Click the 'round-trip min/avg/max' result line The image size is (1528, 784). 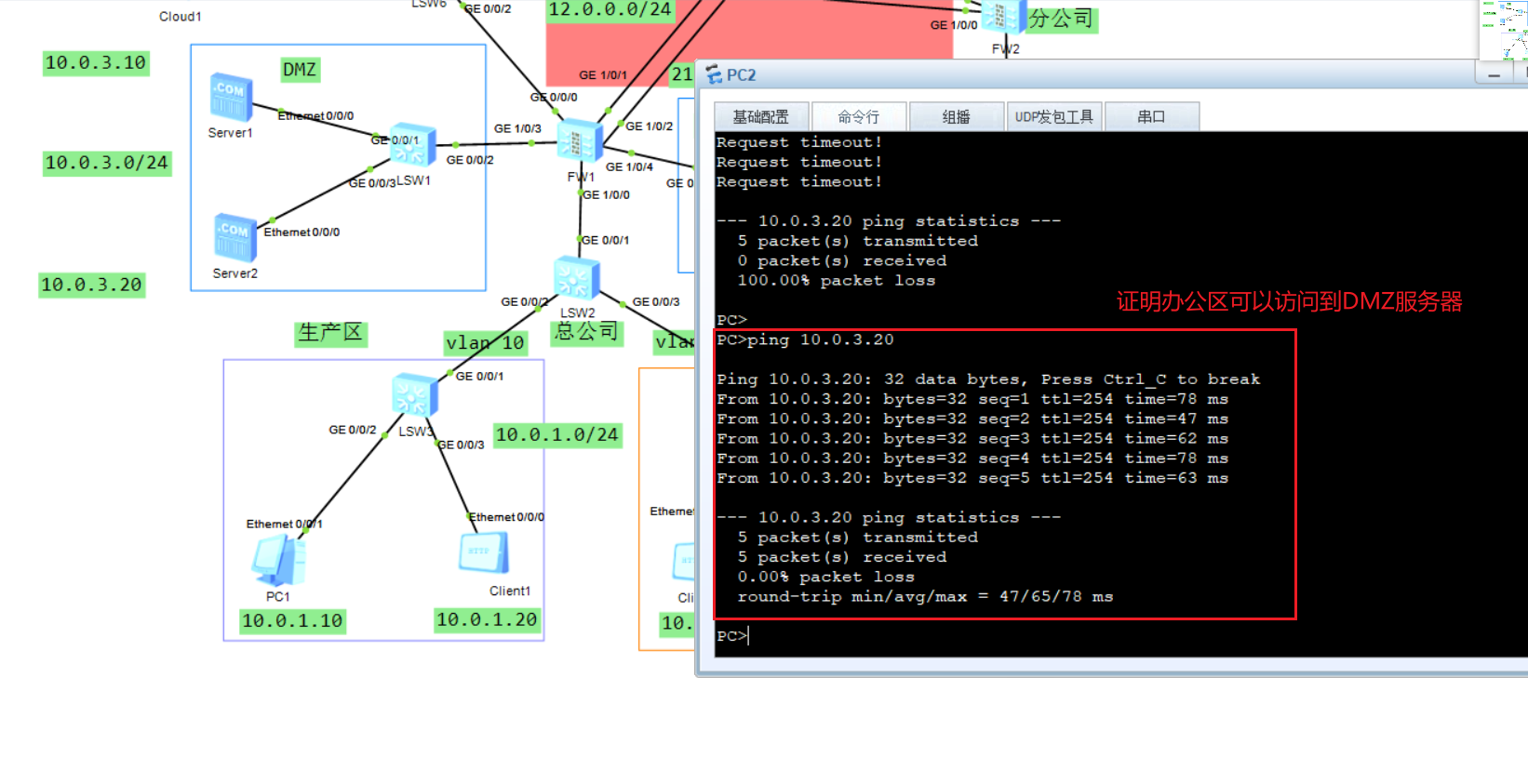click(x=925, y=596)
